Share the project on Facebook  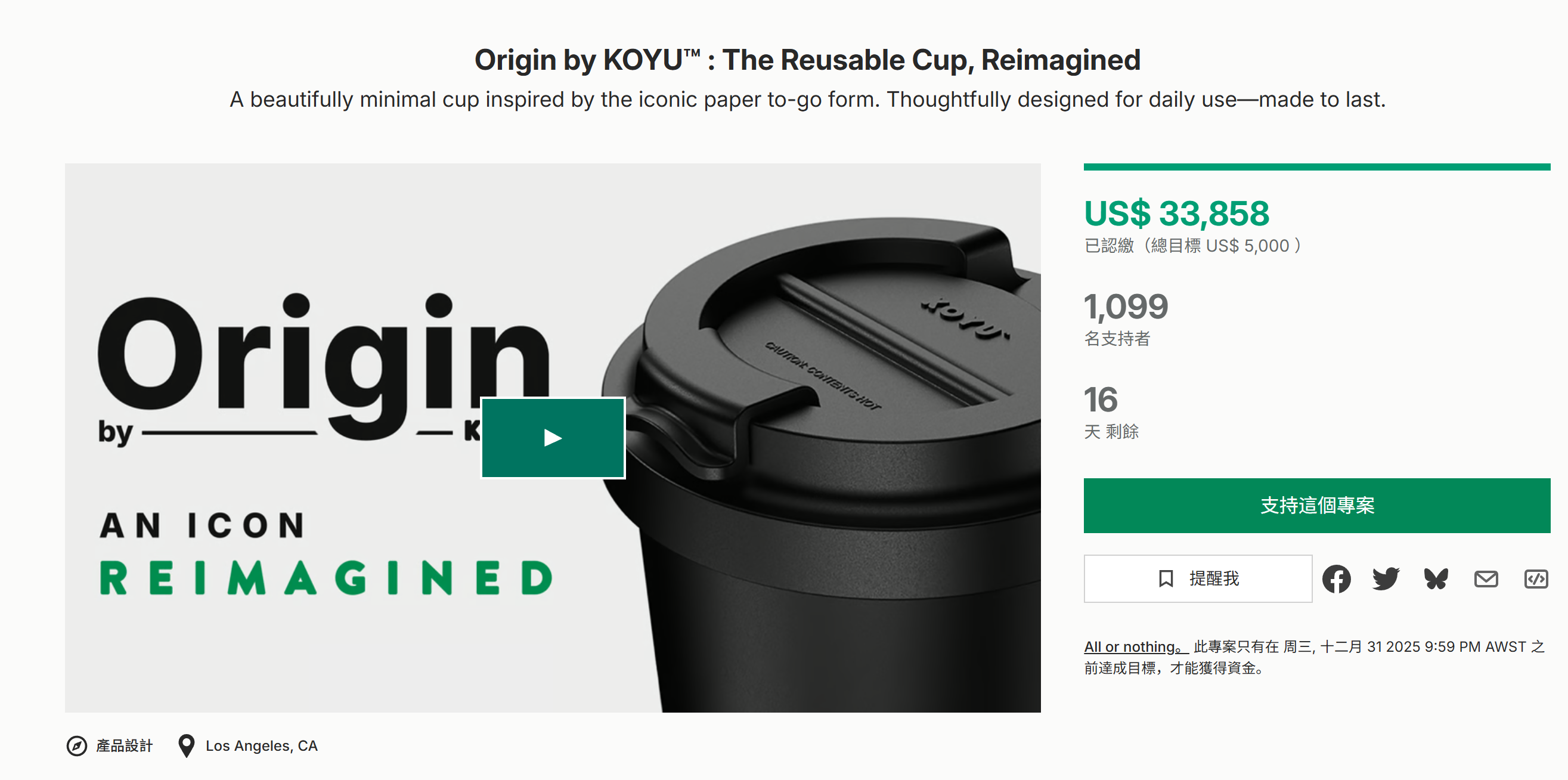point(1337,578)
